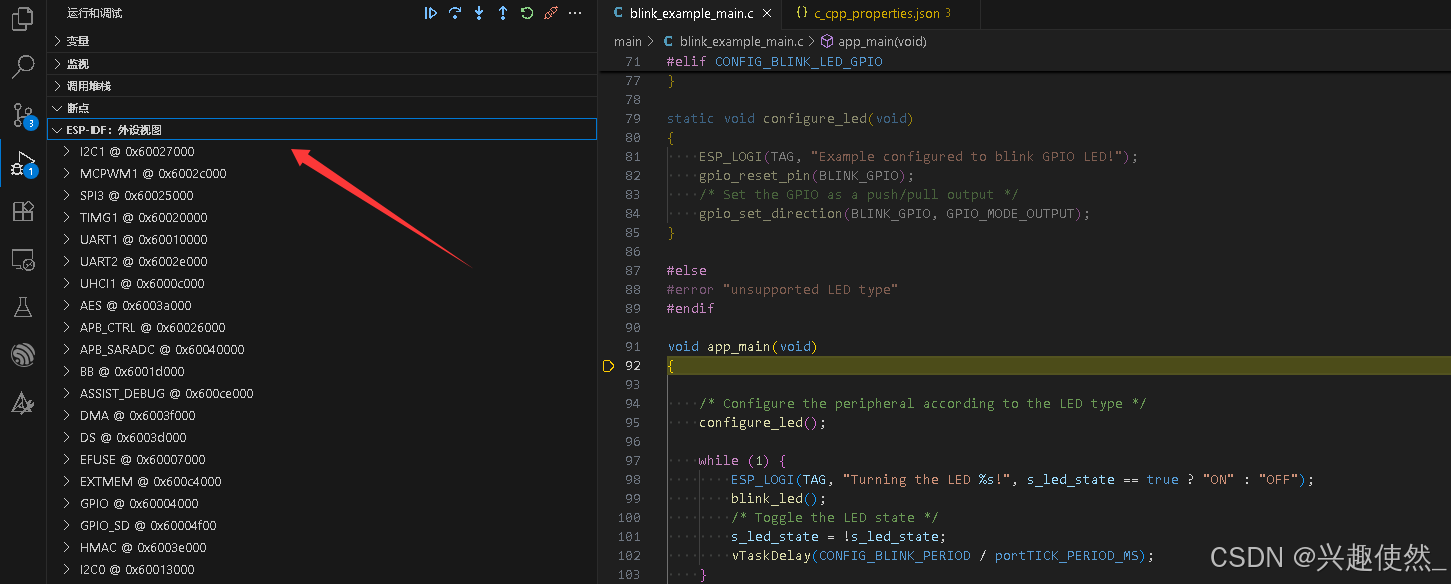
Task: Click 'vTaskDelay' on line 102
Action: [x=771, y=556]
